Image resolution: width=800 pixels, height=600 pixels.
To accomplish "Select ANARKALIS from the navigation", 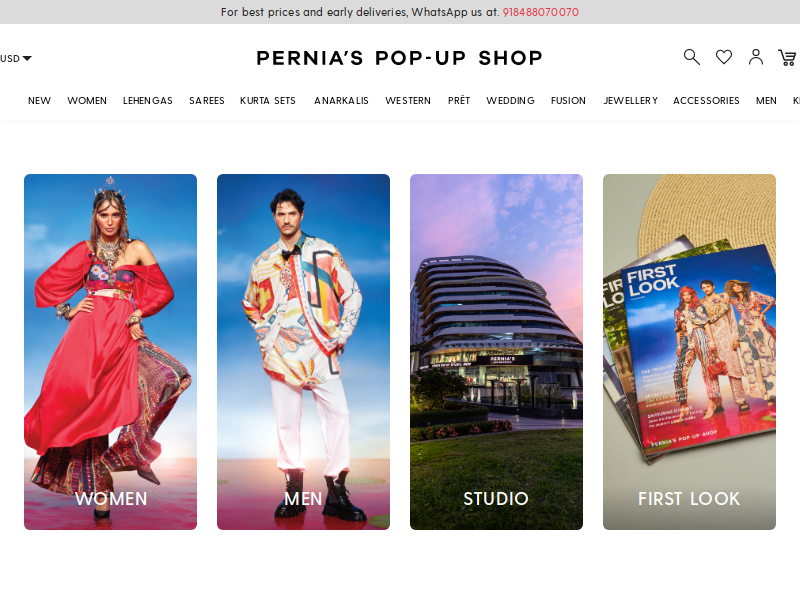I will 341,101.
